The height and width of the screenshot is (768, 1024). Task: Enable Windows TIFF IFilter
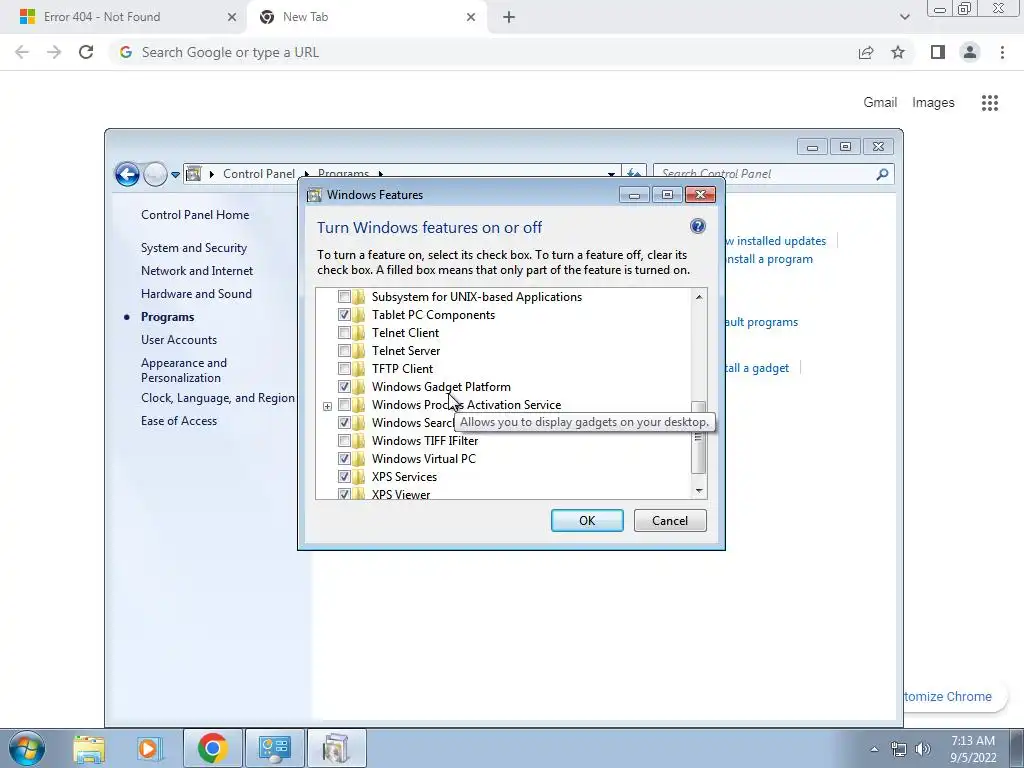[344, 441]
